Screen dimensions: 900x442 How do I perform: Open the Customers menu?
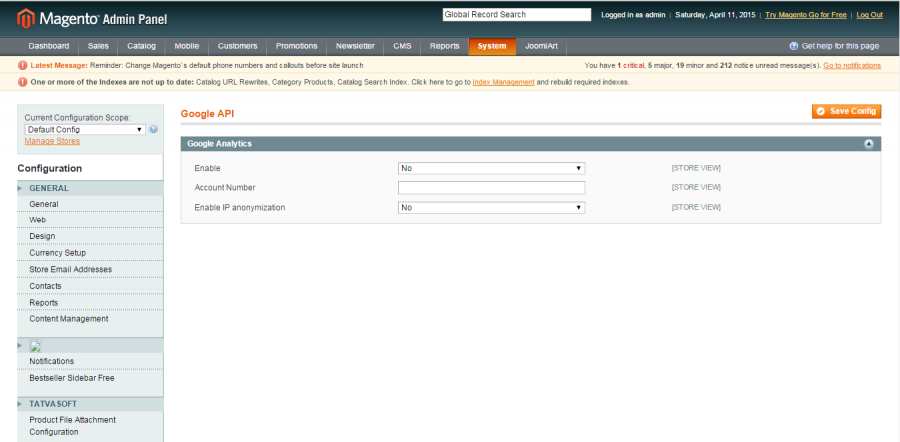point(238,46)
